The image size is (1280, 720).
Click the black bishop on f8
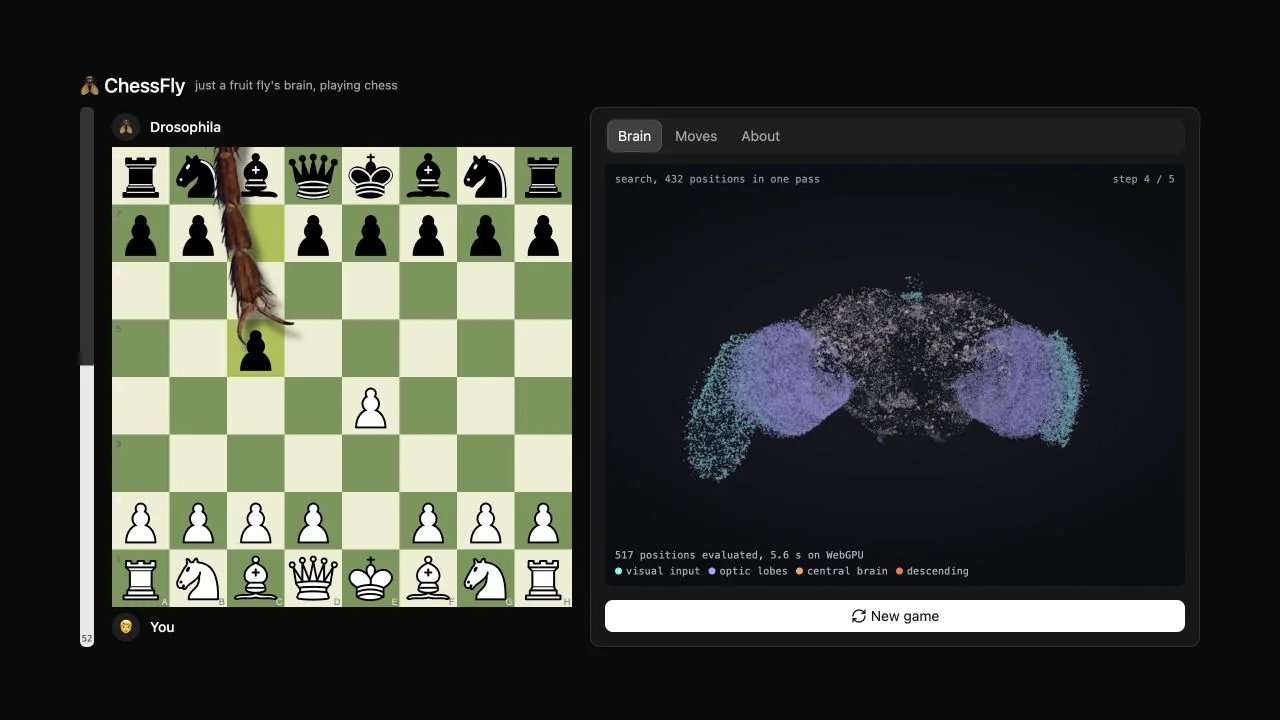[428, 176]
